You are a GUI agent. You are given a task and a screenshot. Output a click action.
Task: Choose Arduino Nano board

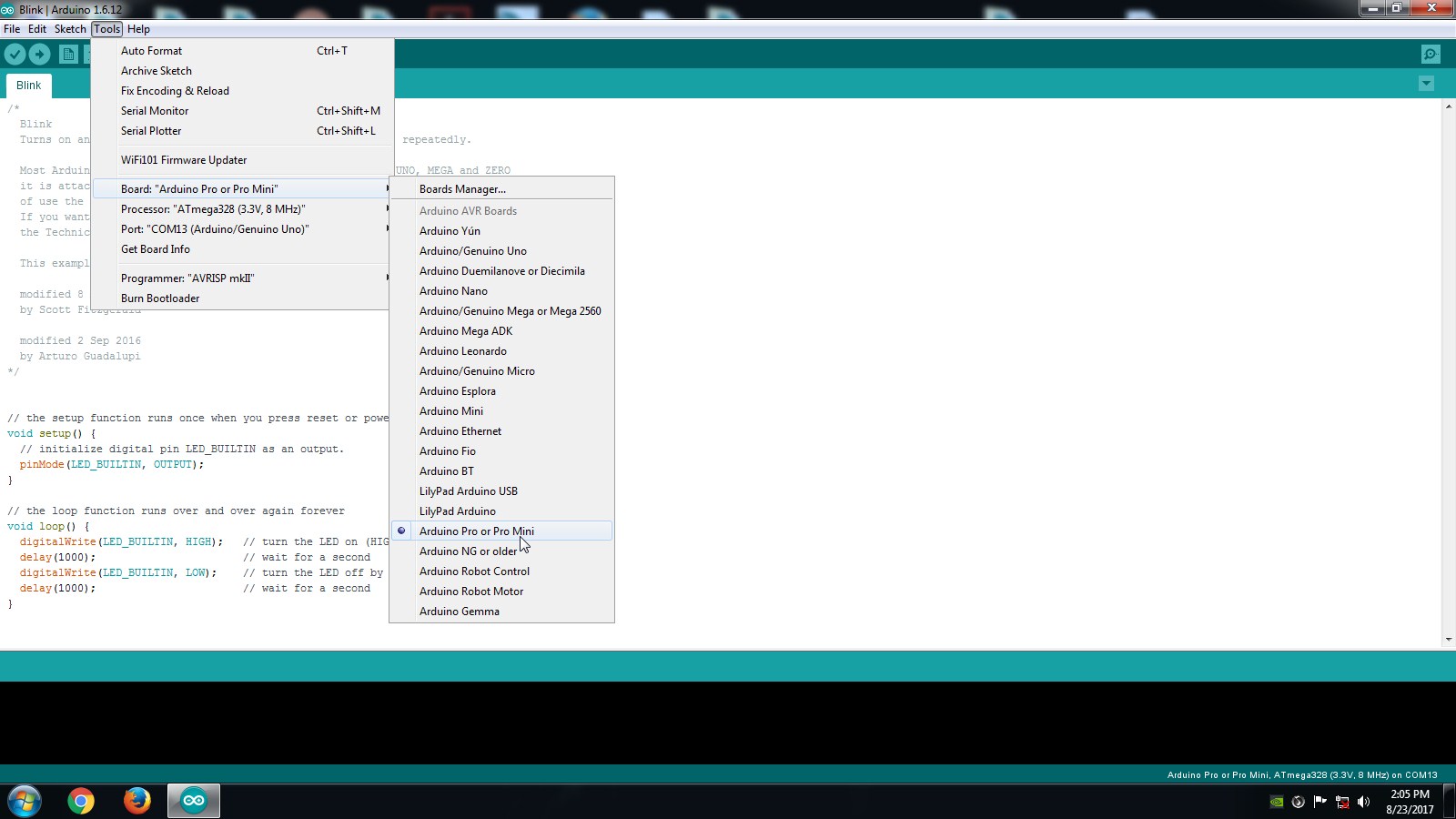pyautogui.click(x=501, y=291)
